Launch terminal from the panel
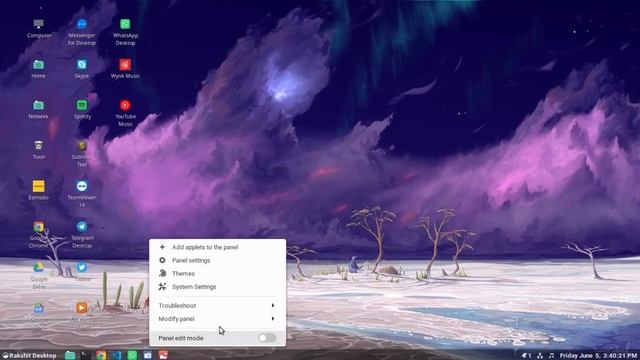640x360 pixels. tap(84, 356)
